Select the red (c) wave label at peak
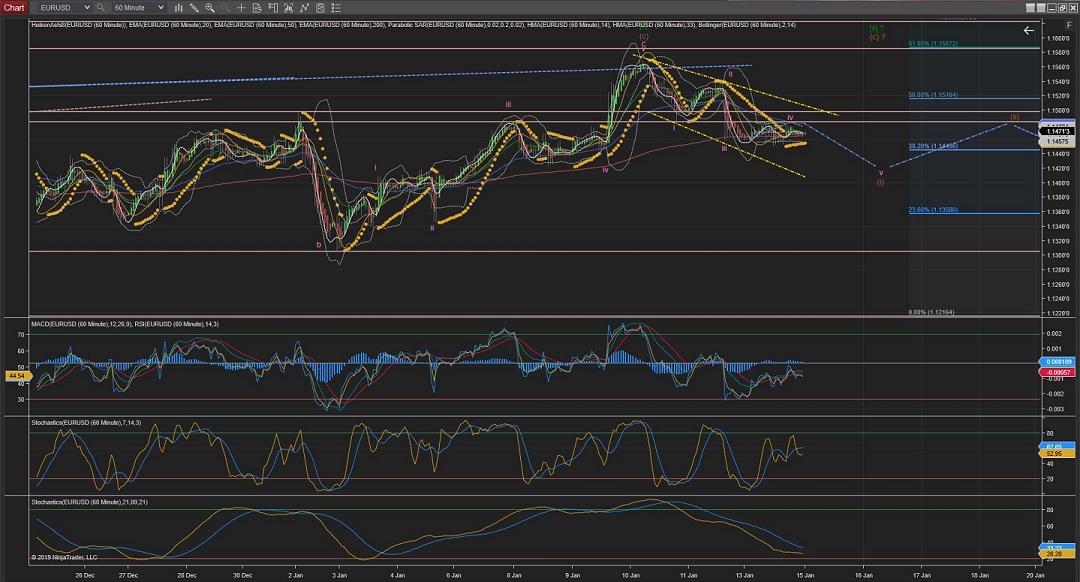 pos(643,37)
